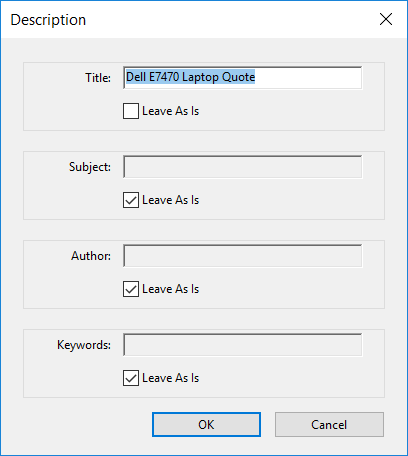Click the Author text field
This screenshot has width=408, height=456.
pyautogui.click(x=243, y=256)
